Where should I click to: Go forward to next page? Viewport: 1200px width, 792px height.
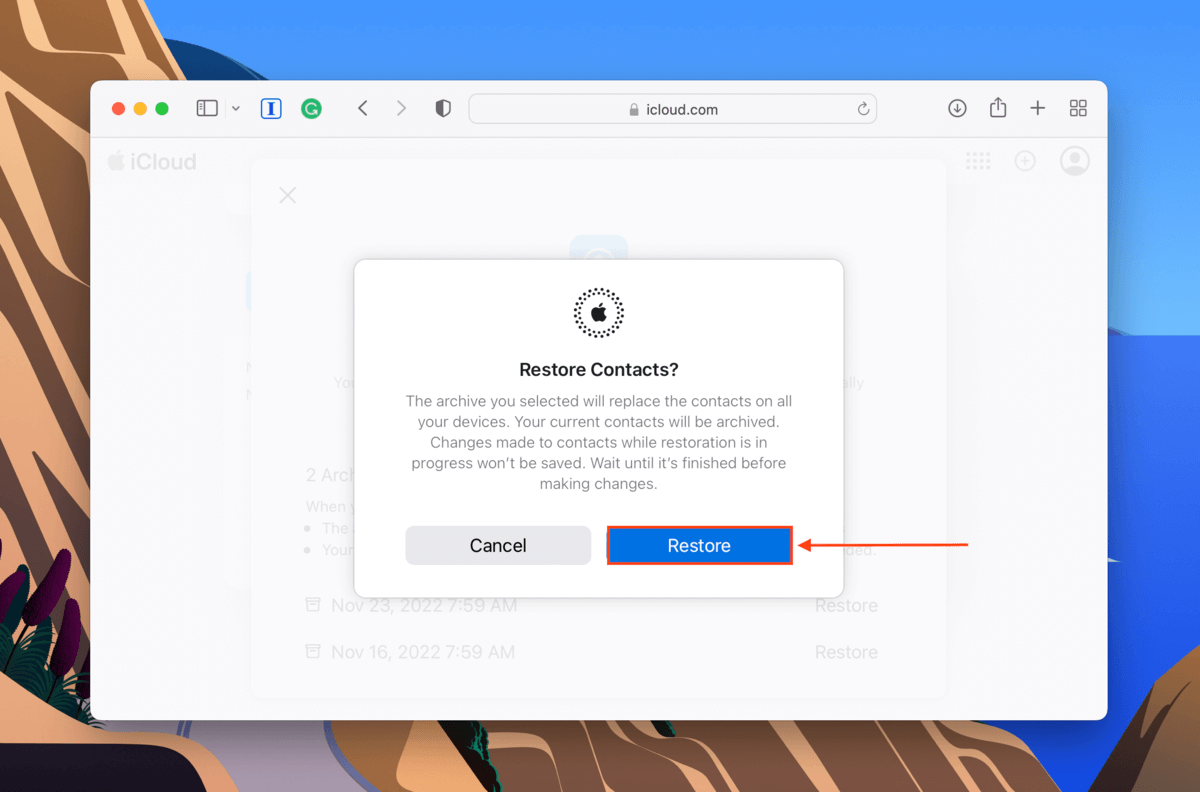(x=401, y=108)
